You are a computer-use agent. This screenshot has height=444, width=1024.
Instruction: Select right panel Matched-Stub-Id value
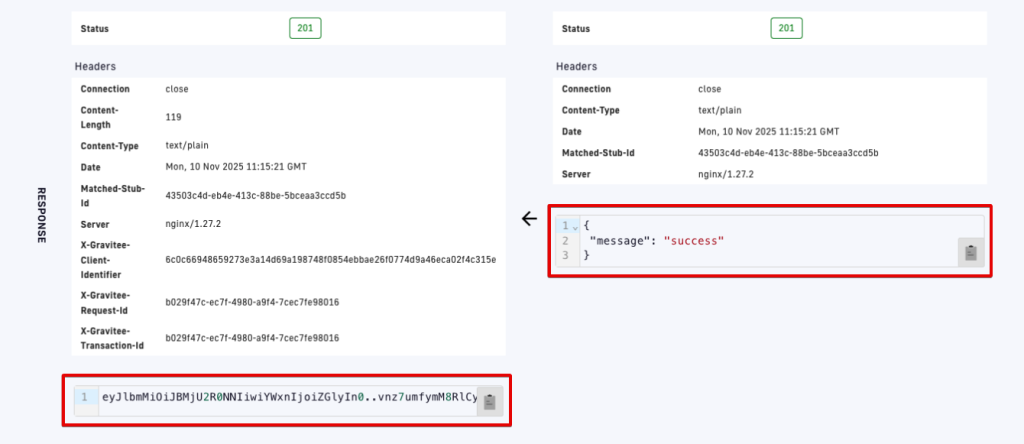[788, 153]
